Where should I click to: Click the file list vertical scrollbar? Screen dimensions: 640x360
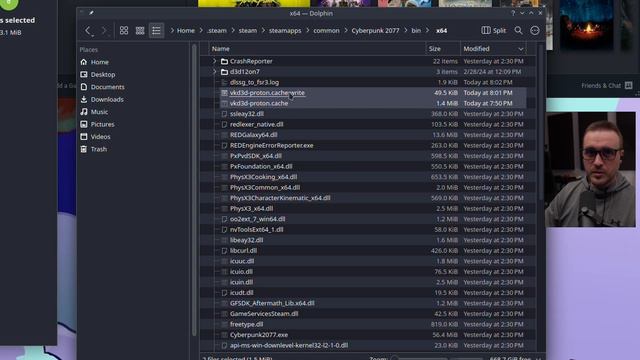click(541, 122)
